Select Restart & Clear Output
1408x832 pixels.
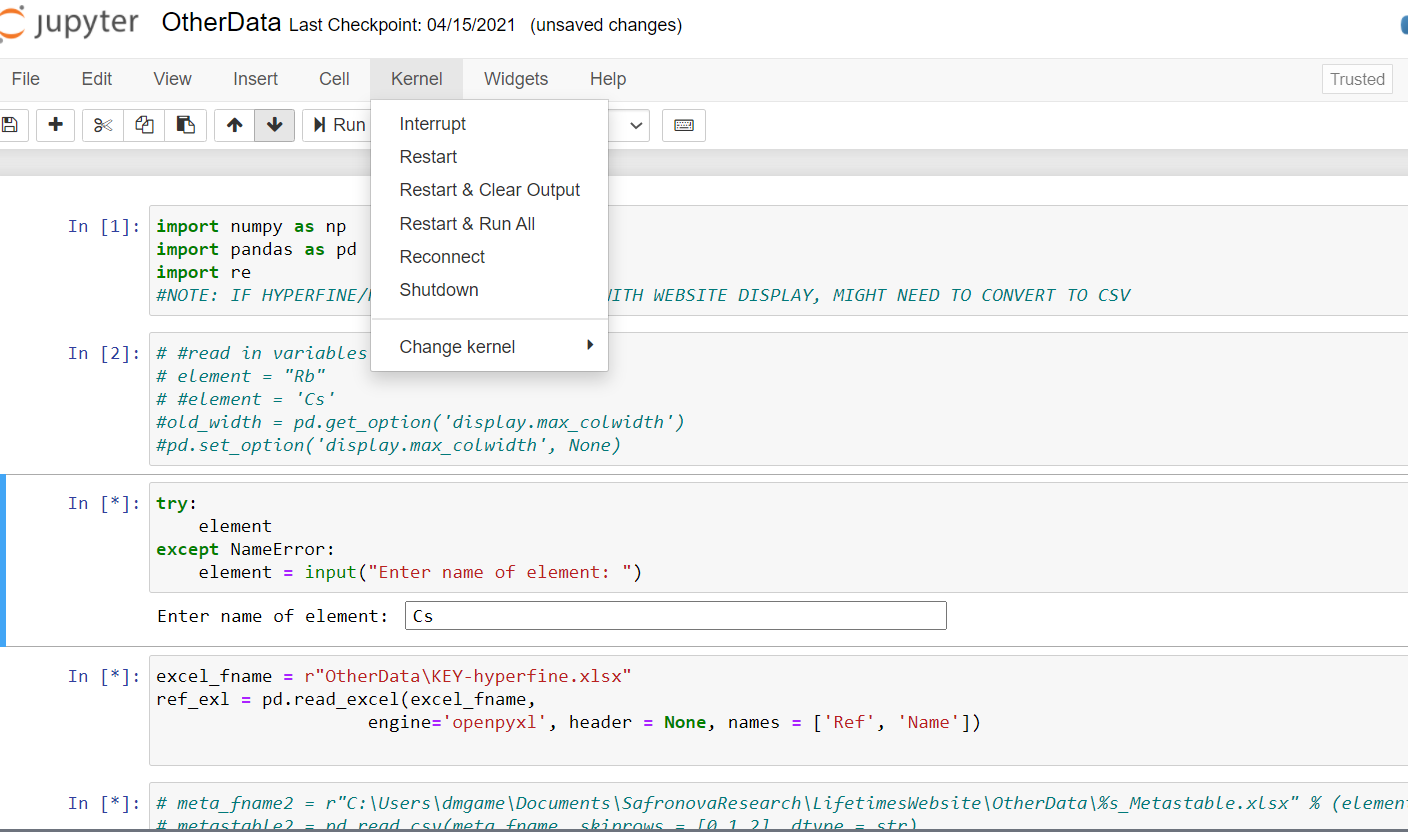point(489,190)
